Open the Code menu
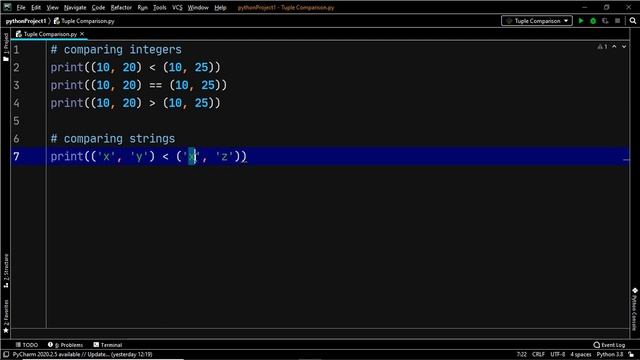This screenshot has width=640, height=360. coord(98,7)
